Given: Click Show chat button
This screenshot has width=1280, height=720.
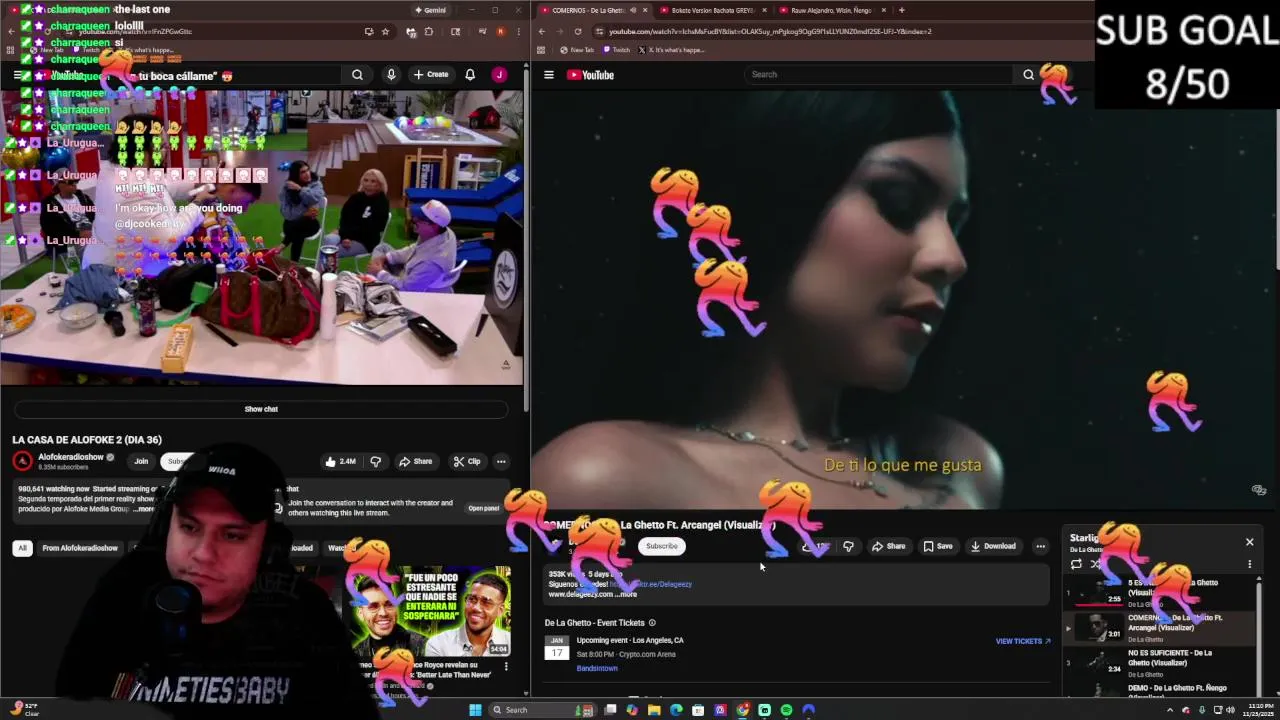Looking at the screenshot, I should pyautogui.click(x=261, y=409).
